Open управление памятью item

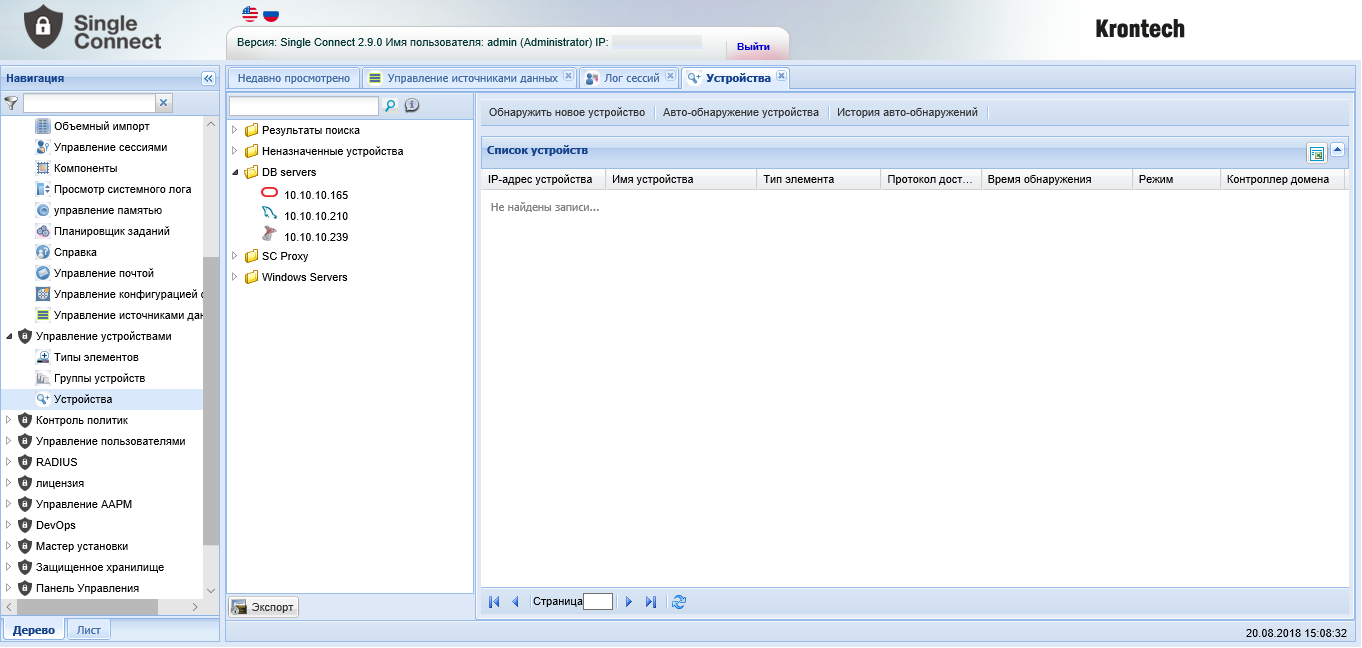pyautogui.click(x=107, y=210)
